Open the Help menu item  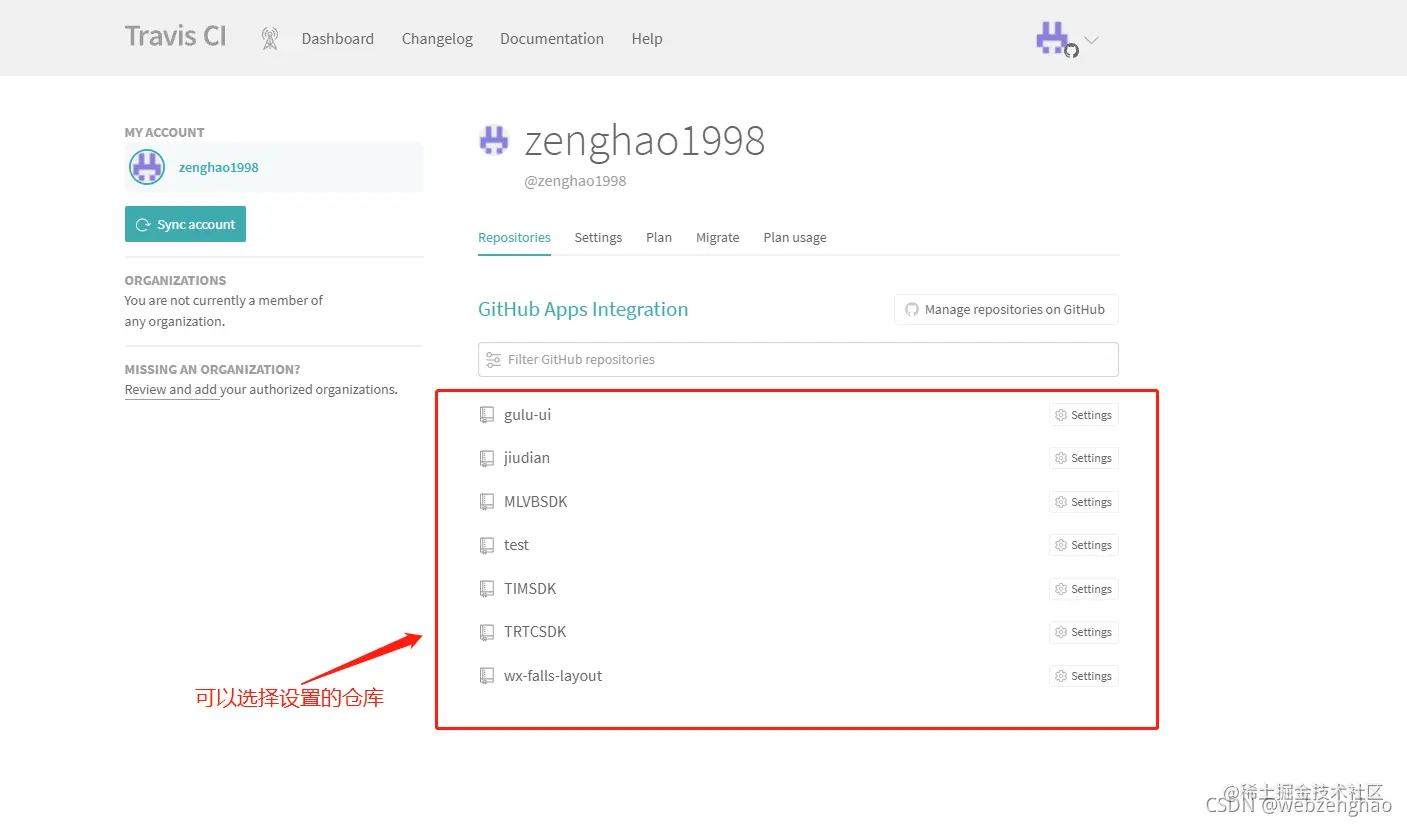pos(647,39)
